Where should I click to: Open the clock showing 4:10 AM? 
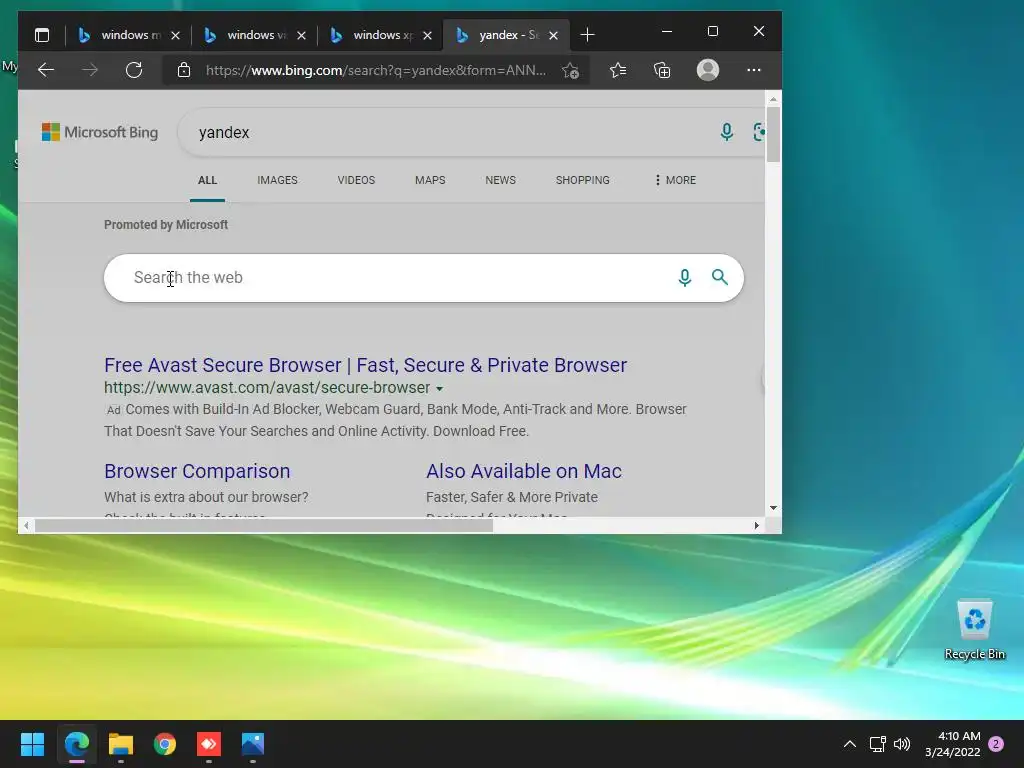pyautogui.click(x=953, y=744)
